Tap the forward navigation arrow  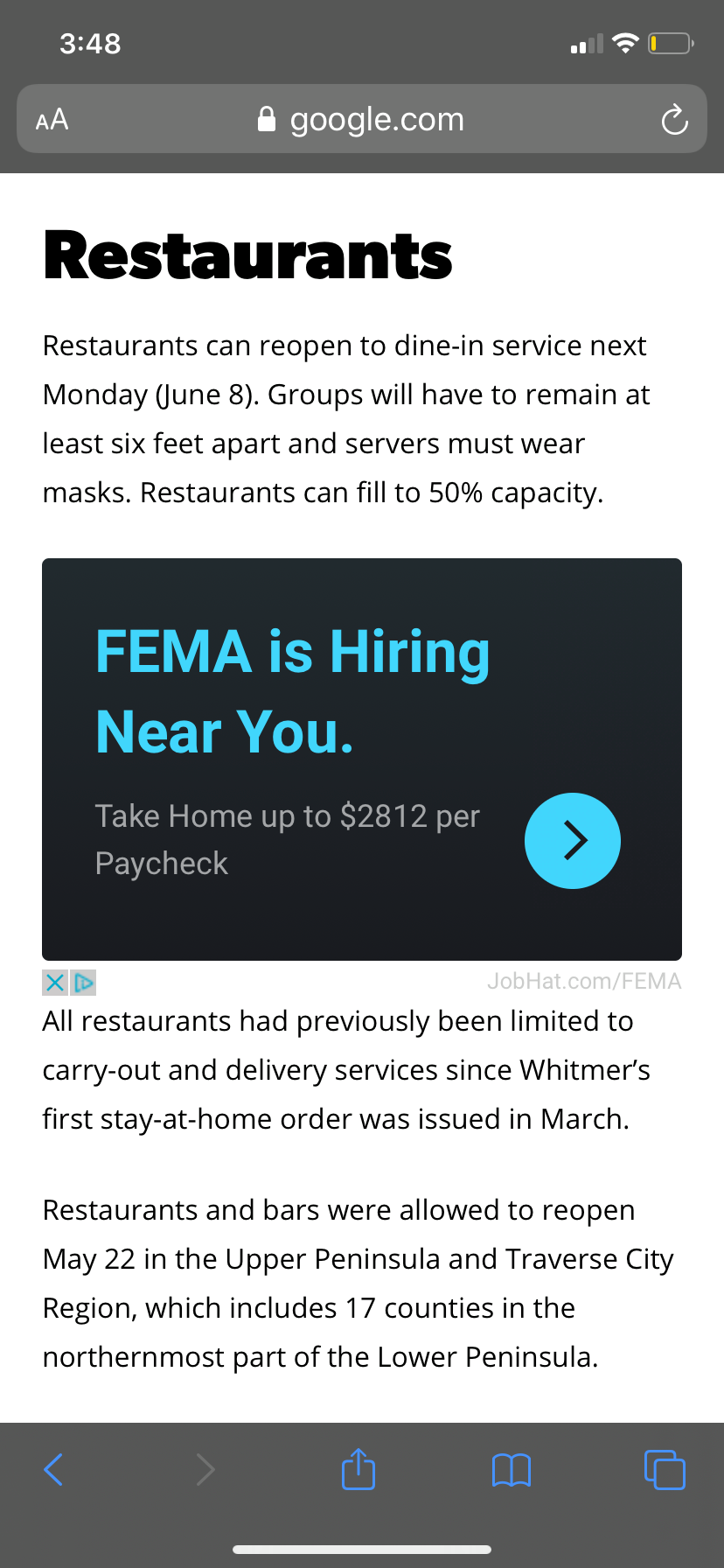205,1469
